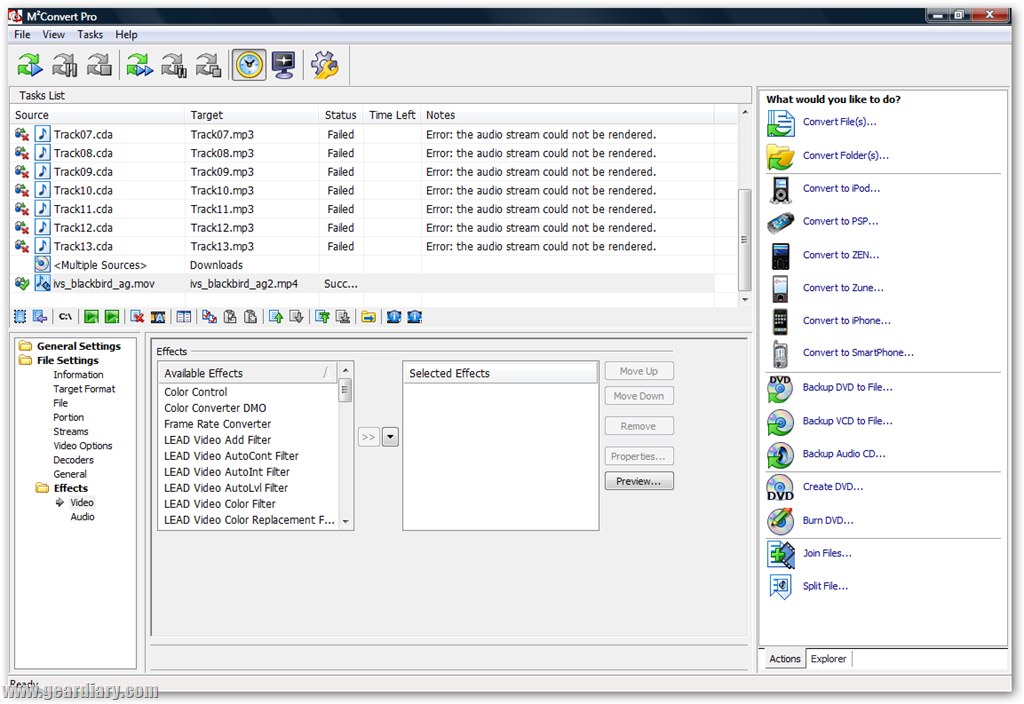This screenshot has width=1024, height=704.
Task: Click the music note icon beside Track07.cda
Action: coord(42,134)
